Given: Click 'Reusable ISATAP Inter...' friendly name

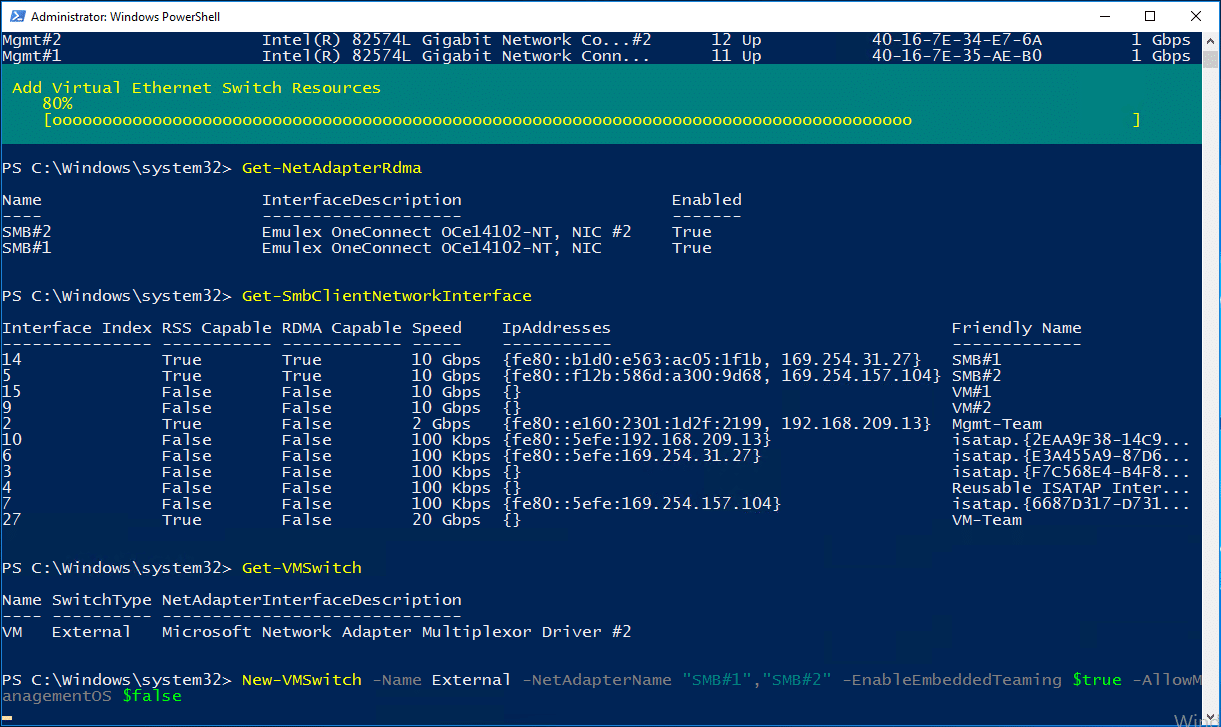Looking at the screenshot, I should pos(1072,488).
